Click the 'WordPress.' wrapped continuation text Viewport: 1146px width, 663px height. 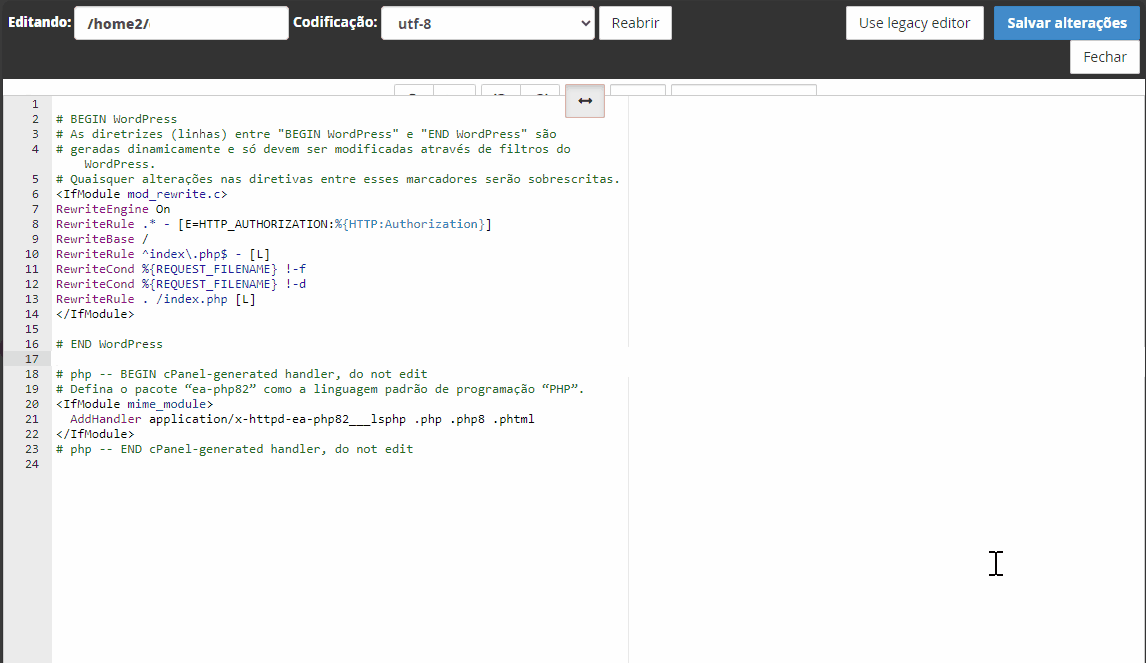[x=120, y=164]
